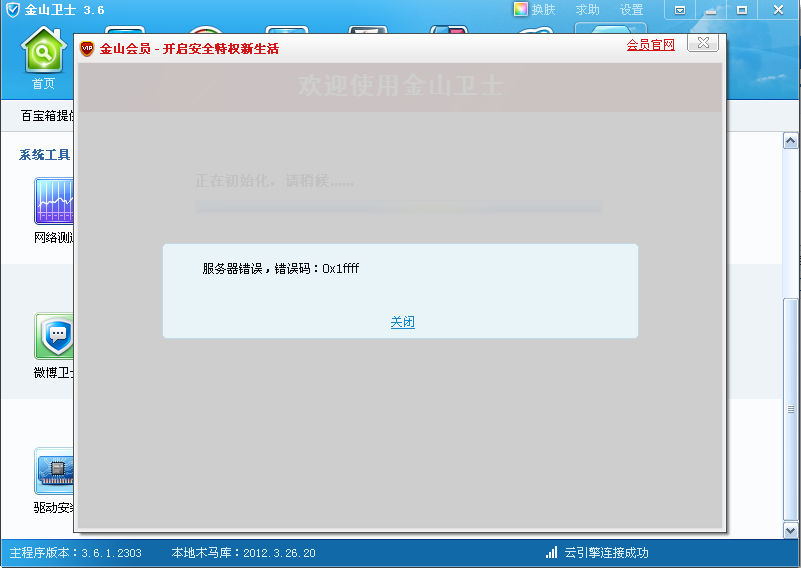Open the 设置 settings menu
The height and width of the screenshot is (568, 801).
631,10
